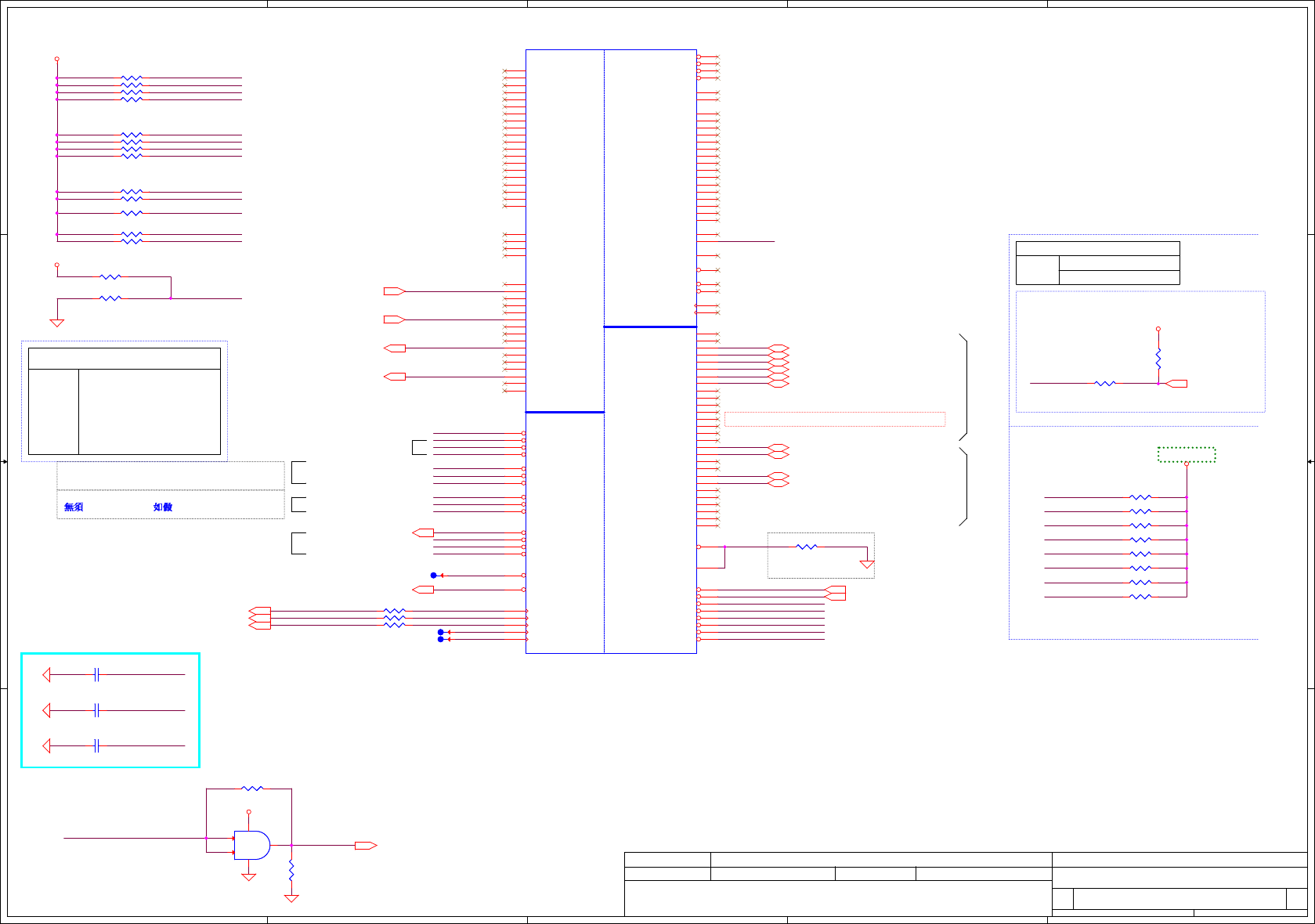Select the top capacitor inside the cyan box
The height and width of the screenshot is (924, 1315).
[x=96, y=674]
